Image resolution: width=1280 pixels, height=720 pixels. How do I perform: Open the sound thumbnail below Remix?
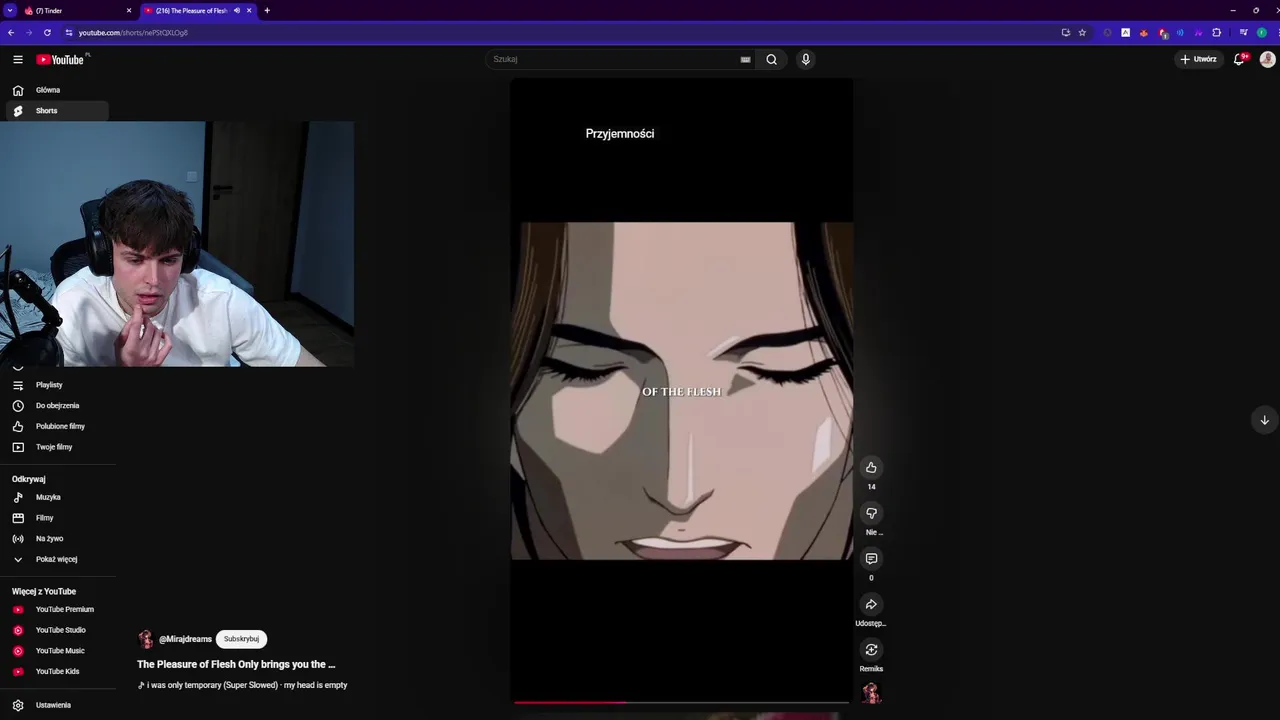[871, 692]
